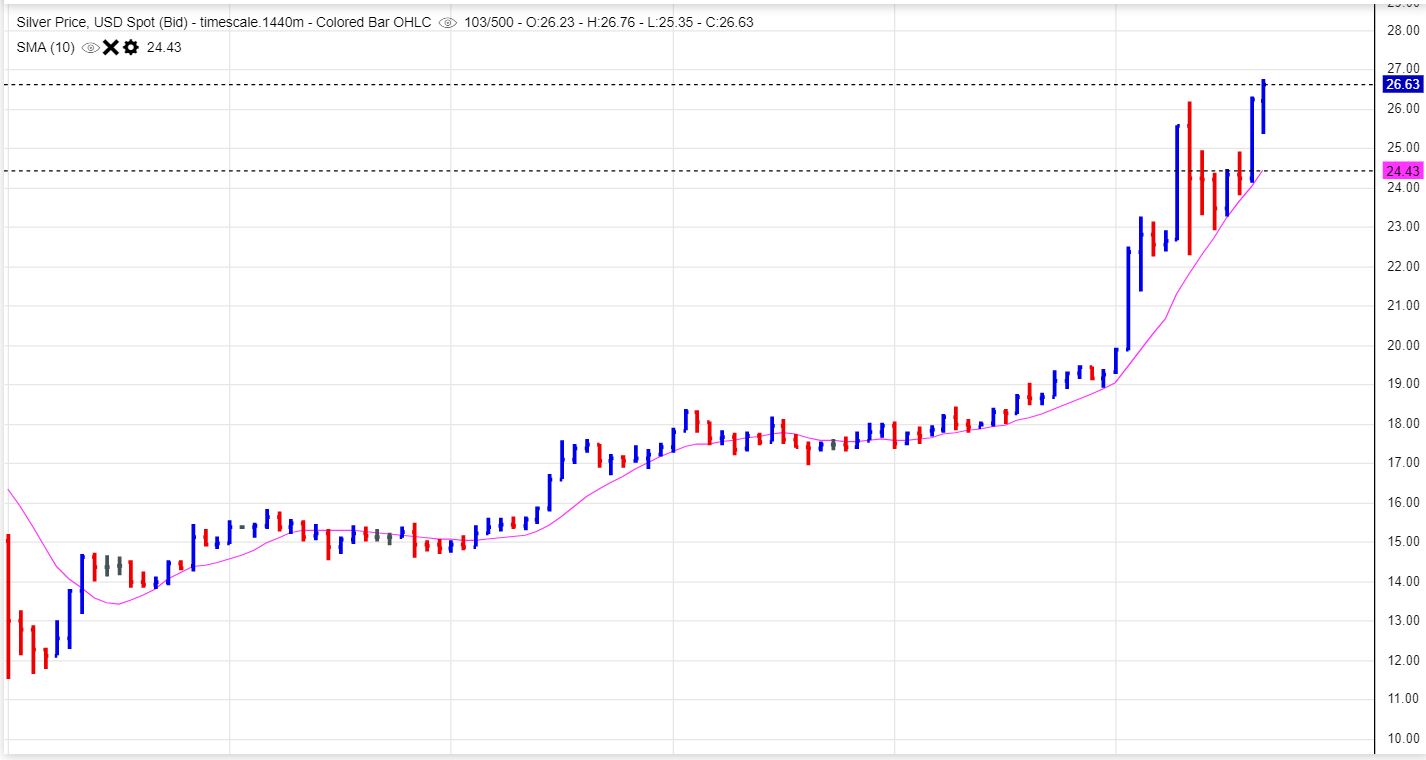
Task: Click the 22.00 price axis label
Action: 1403,266
